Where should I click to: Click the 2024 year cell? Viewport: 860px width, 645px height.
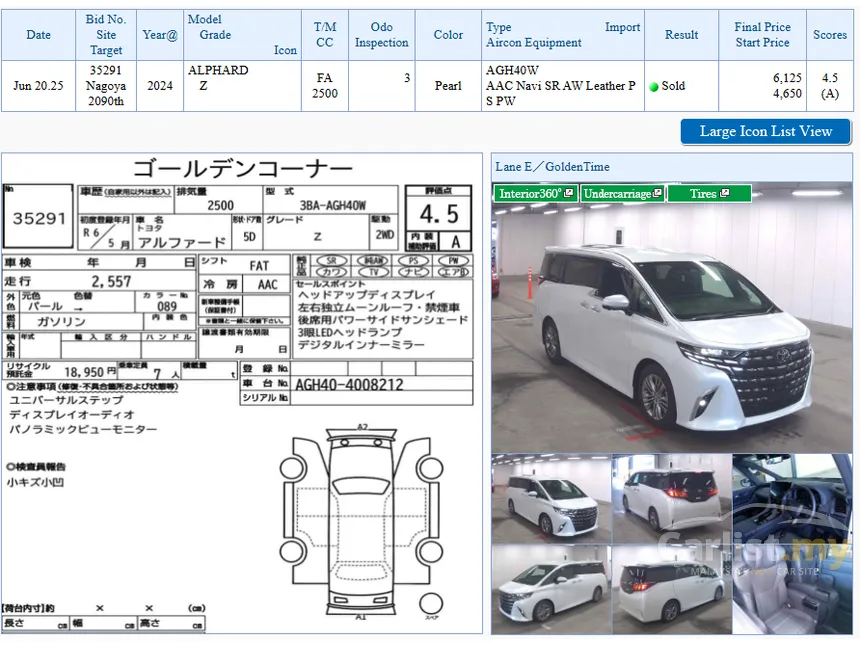click(x=160, y=86)
